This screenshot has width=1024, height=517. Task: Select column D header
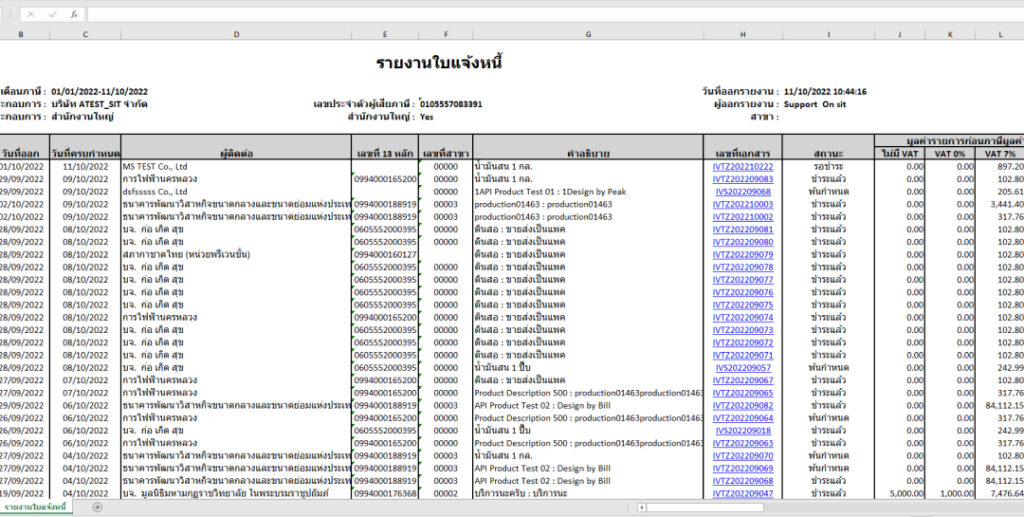coord(236,35)
